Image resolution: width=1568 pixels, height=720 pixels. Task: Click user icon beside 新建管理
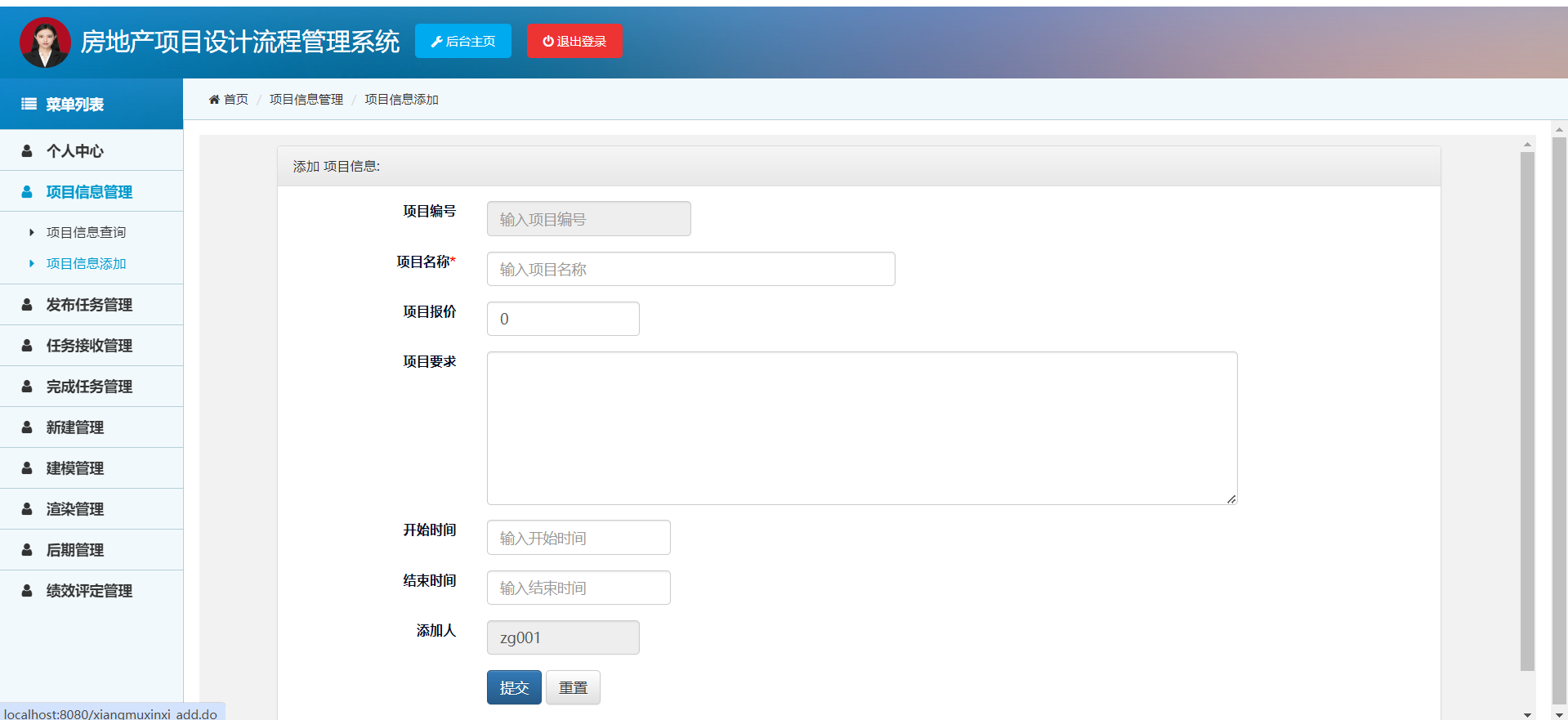coord(27,427)
